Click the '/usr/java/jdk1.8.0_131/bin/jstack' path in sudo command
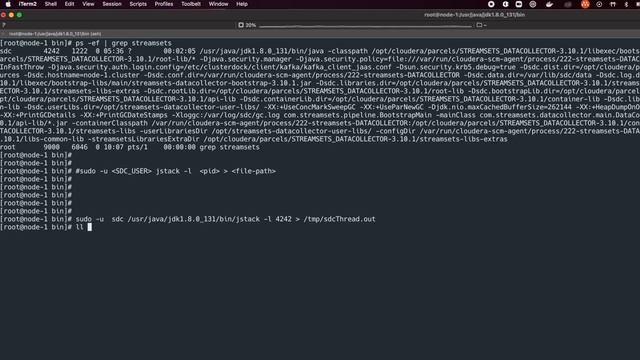The width and height of the screenshot is (640, 360). coord(193,219)
